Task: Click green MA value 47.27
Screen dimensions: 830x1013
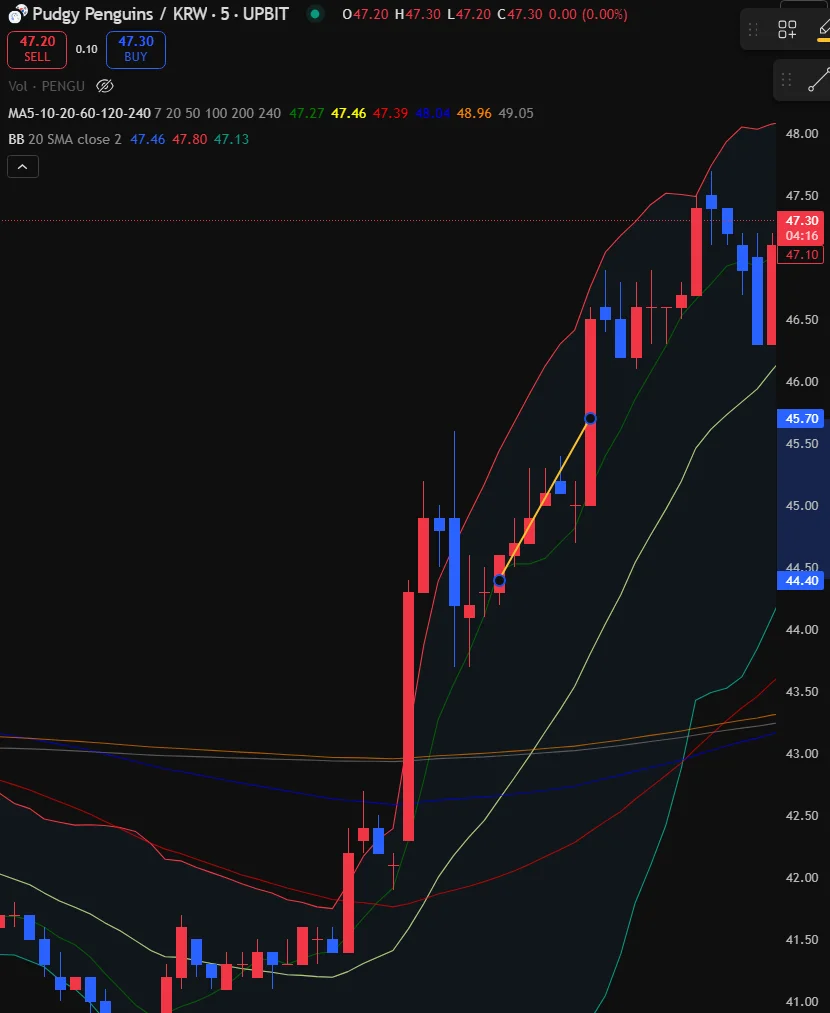Action: pos(306,113)
